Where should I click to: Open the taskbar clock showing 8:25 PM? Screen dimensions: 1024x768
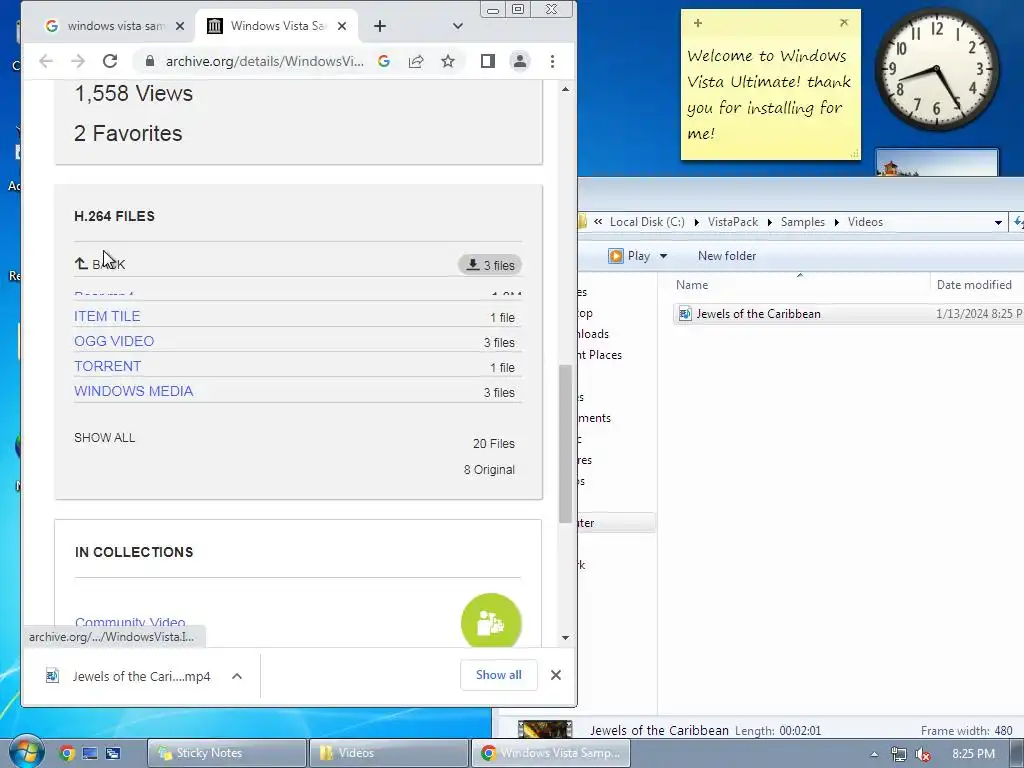coord(973,754)
